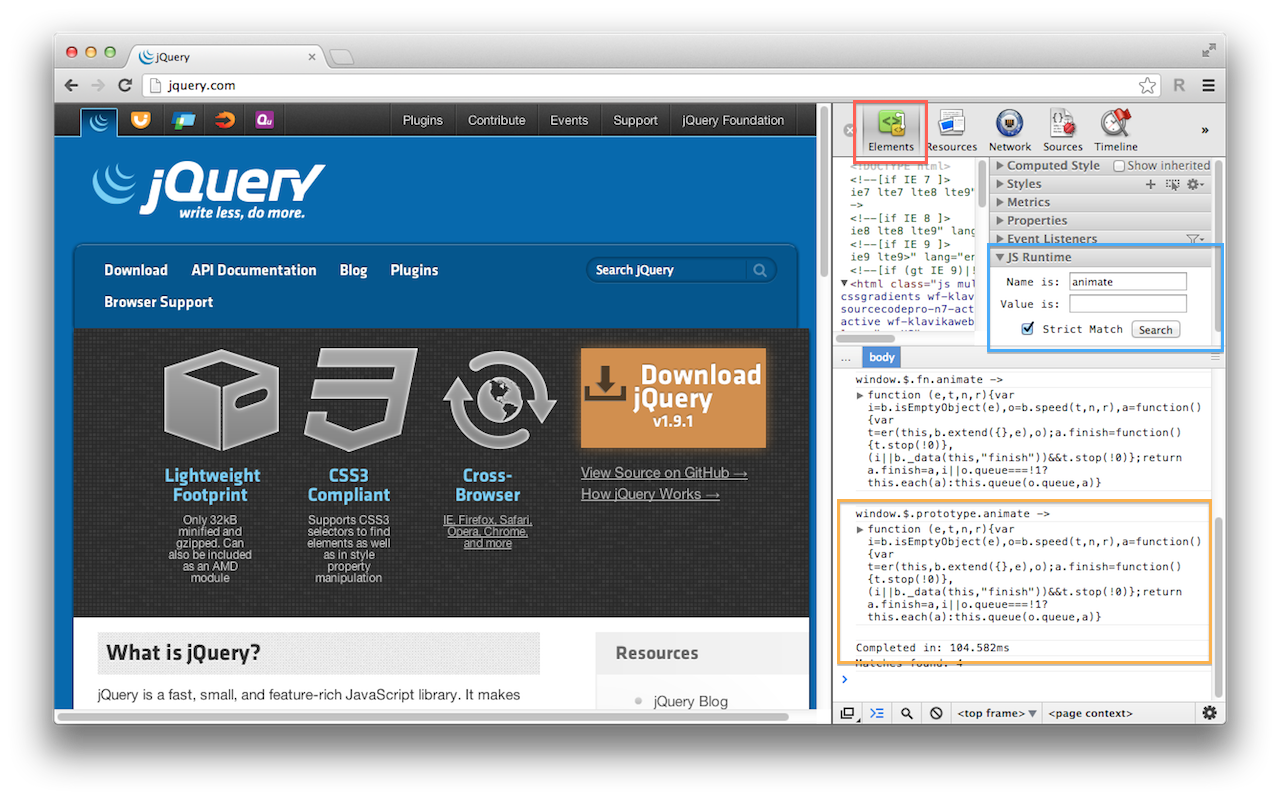1280x800 pixels.
Task: Click the Value is input field
Action: point(1127,304)
